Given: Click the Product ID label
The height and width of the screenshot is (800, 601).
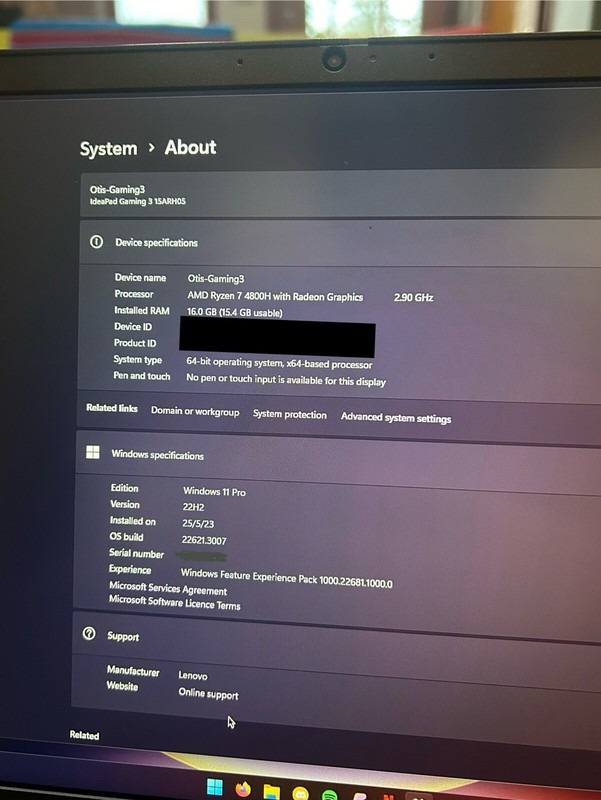Looking at the screenshot, I should pos(135,343).
